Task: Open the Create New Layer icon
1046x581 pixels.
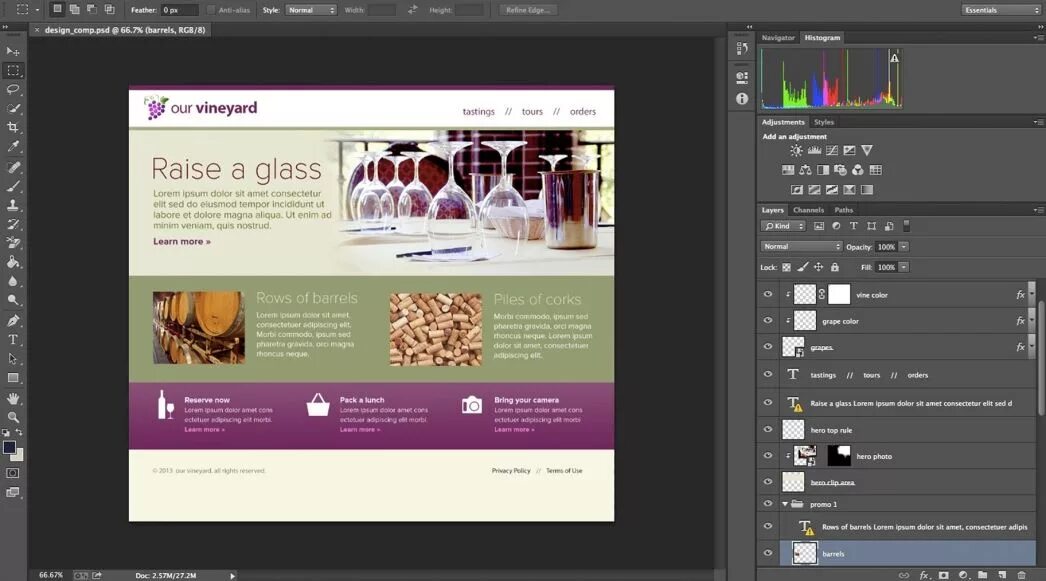Action: coord(1002,574)
